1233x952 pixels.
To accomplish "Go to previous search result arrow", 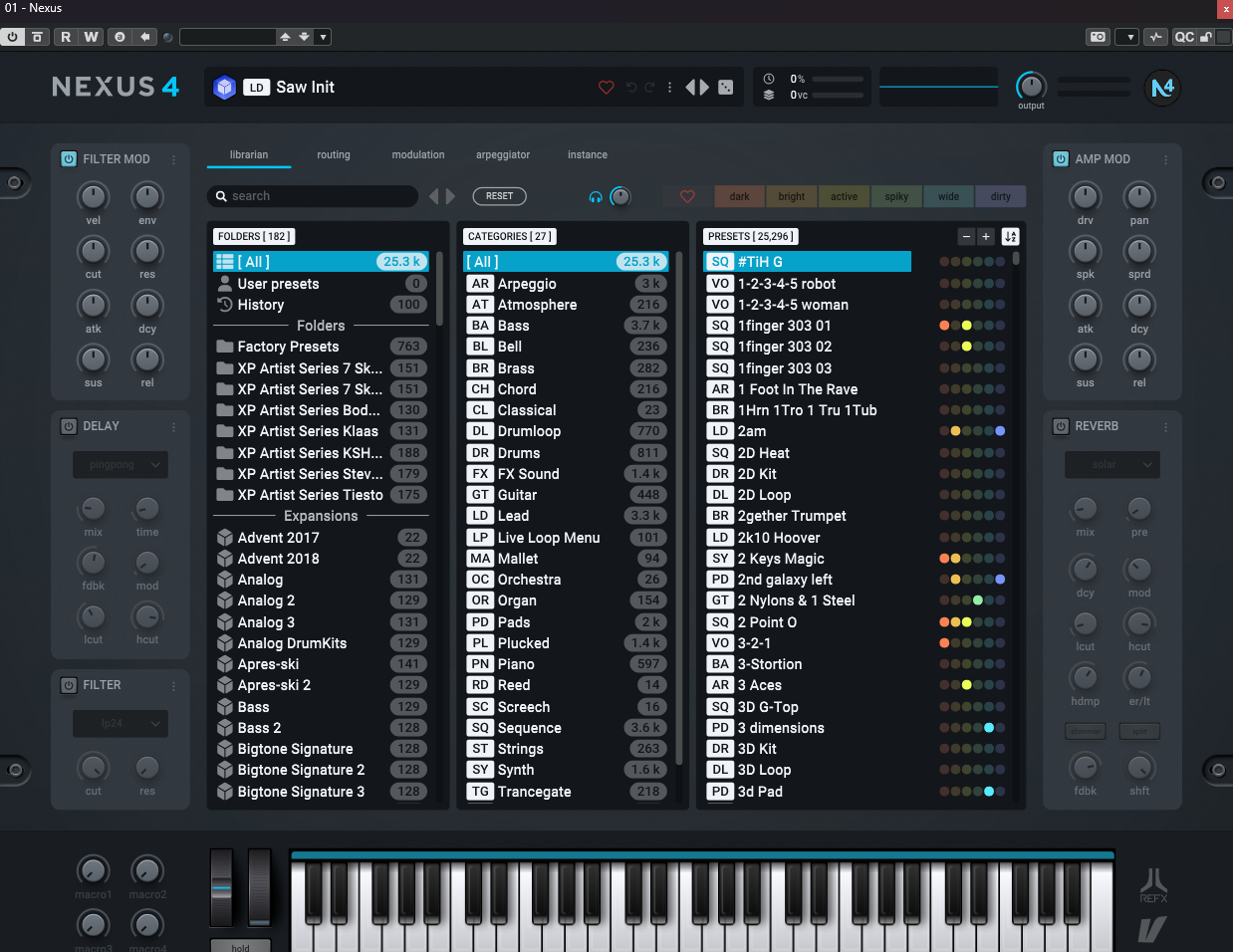I will click(433, 196).
